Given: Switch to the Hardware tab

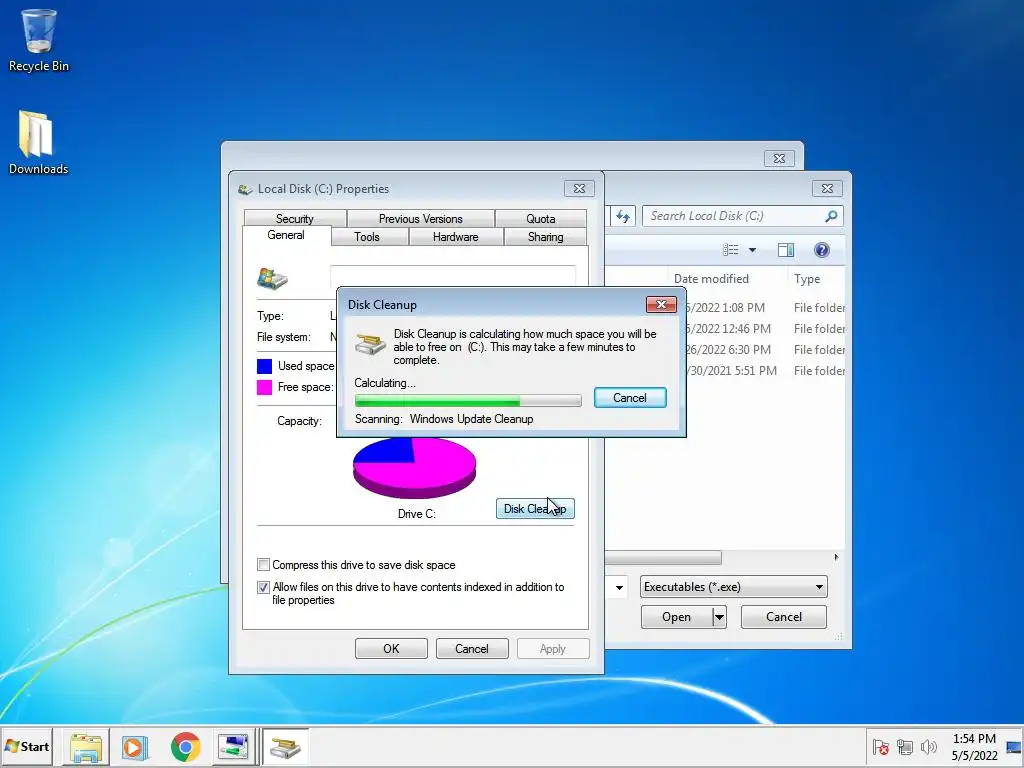Looking at the screenshot, I should [455, 237].
